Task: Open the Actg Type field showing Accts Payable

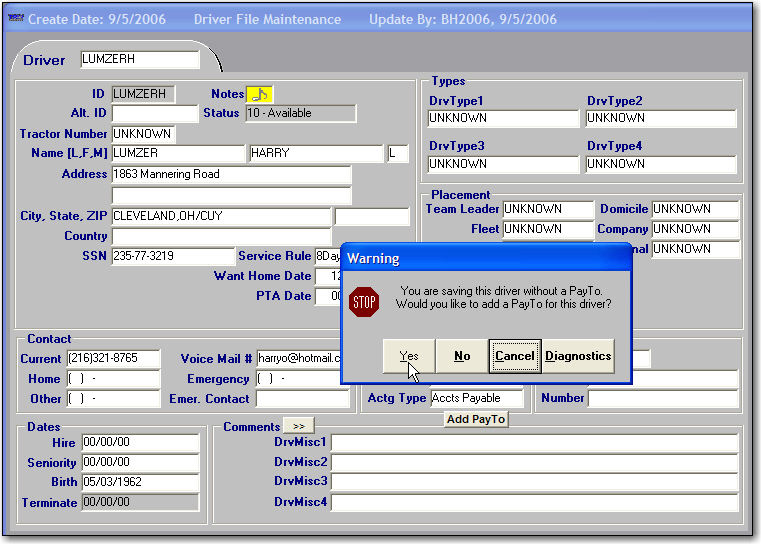Action: click(475, 398)
